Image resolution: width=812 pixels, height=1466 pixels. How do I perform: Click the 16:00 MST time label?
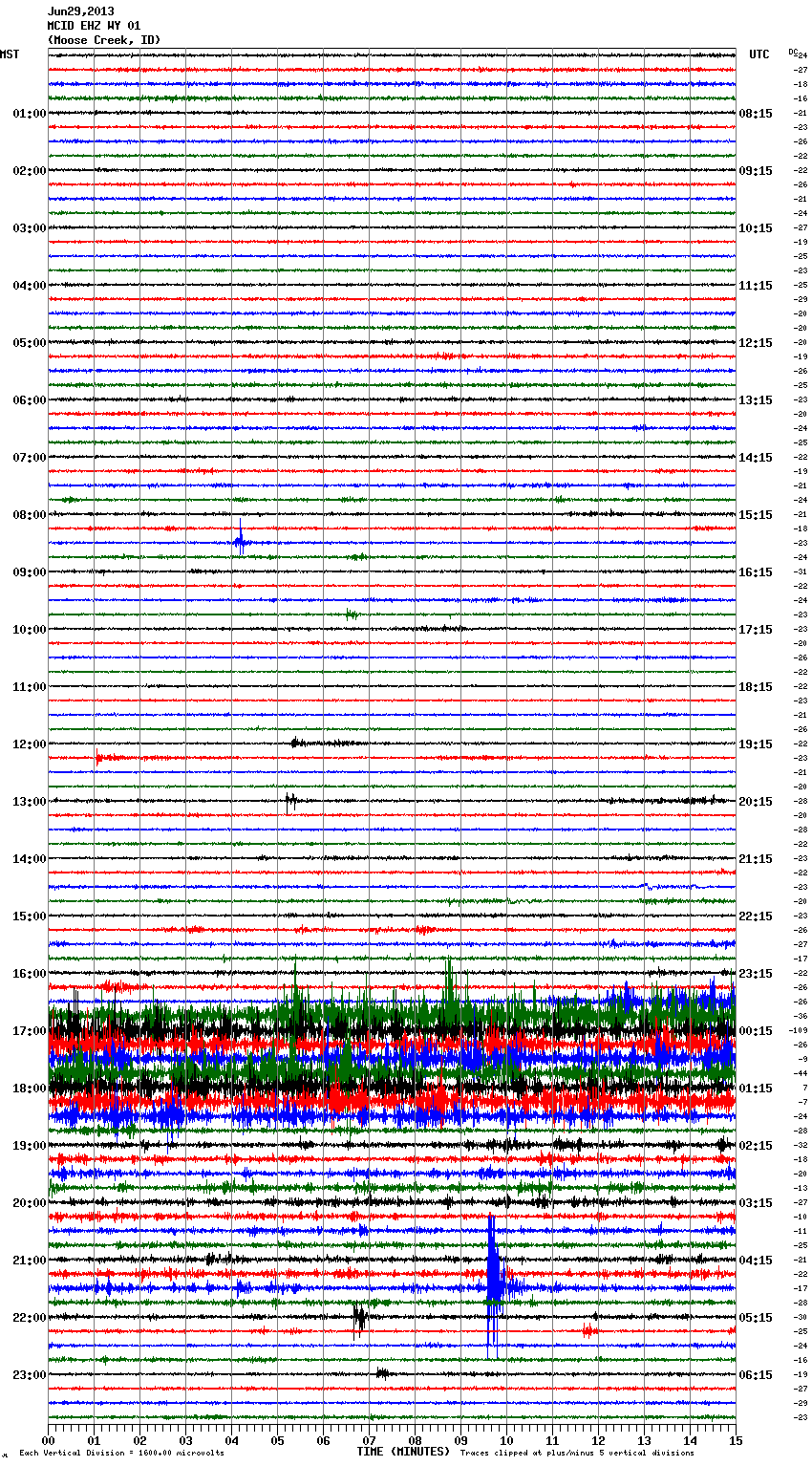point(30,974)
